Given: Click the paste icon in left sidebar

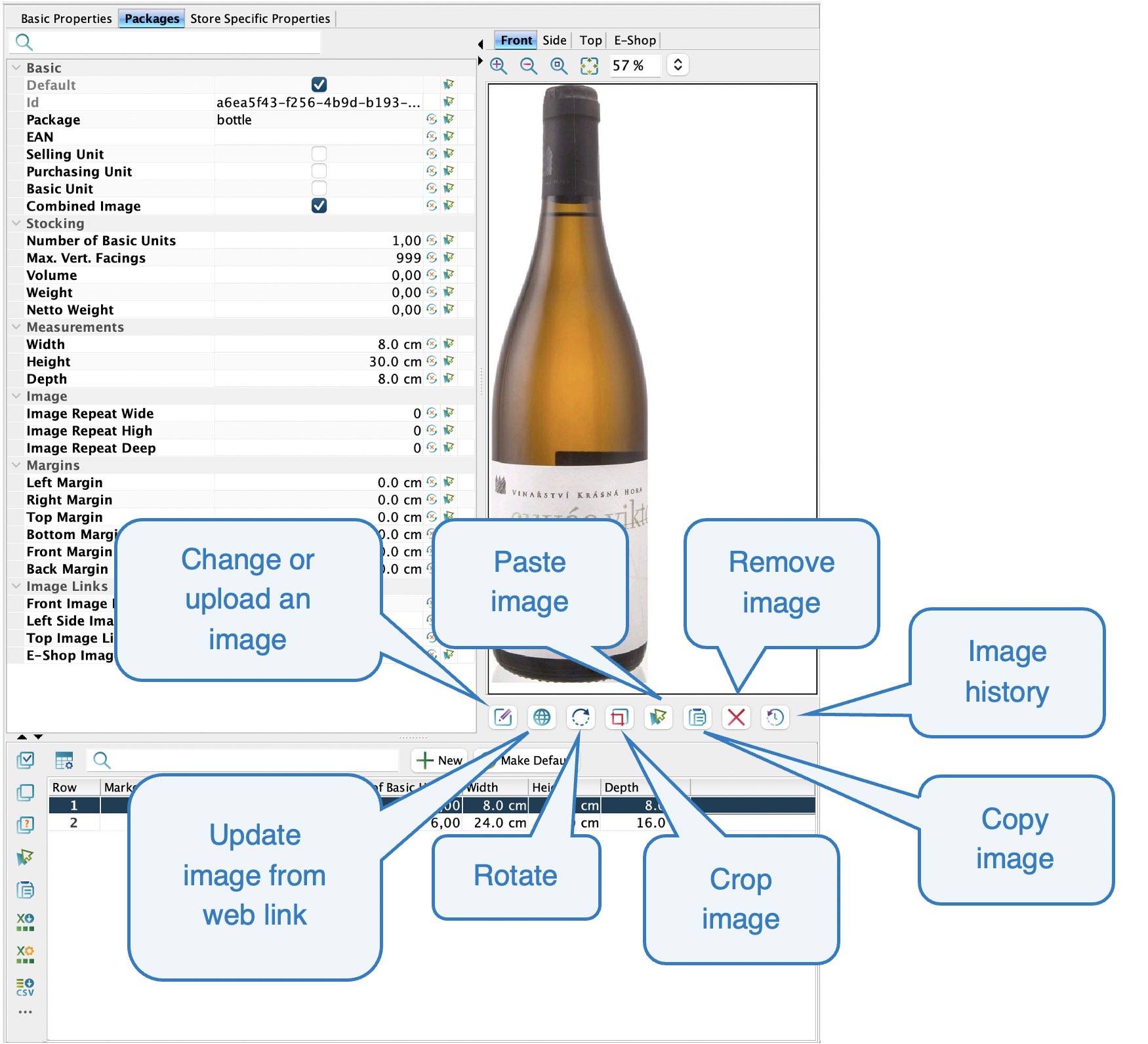Looking at the screenshot, I should tap(26, 857).
